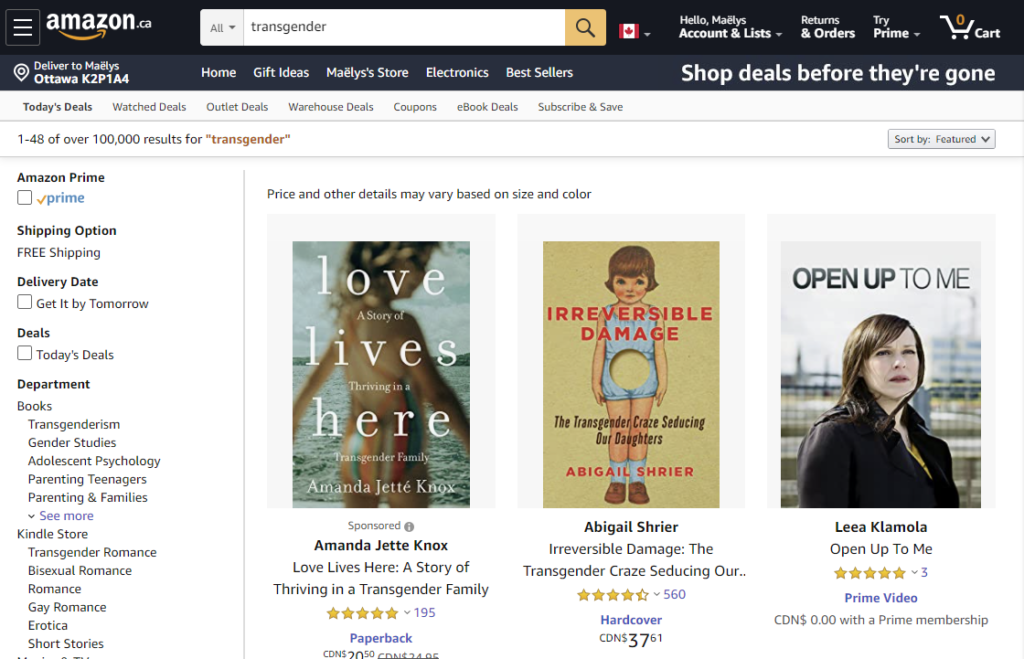Expand the rating popover arrow beside 560
The image size is (1024, 659).
(656, 594)
